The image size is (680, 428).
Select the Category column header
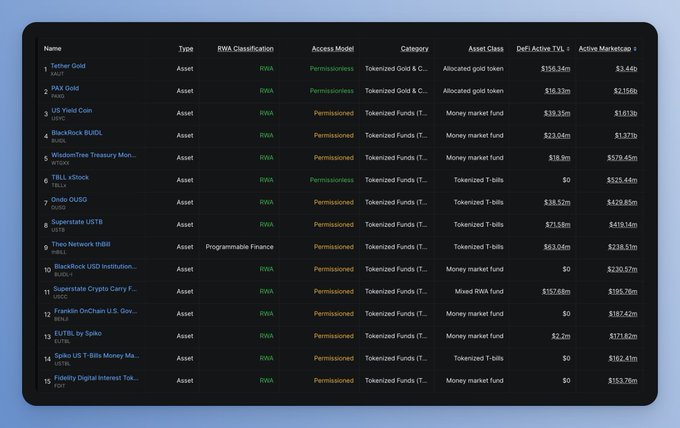coord(414,48)
